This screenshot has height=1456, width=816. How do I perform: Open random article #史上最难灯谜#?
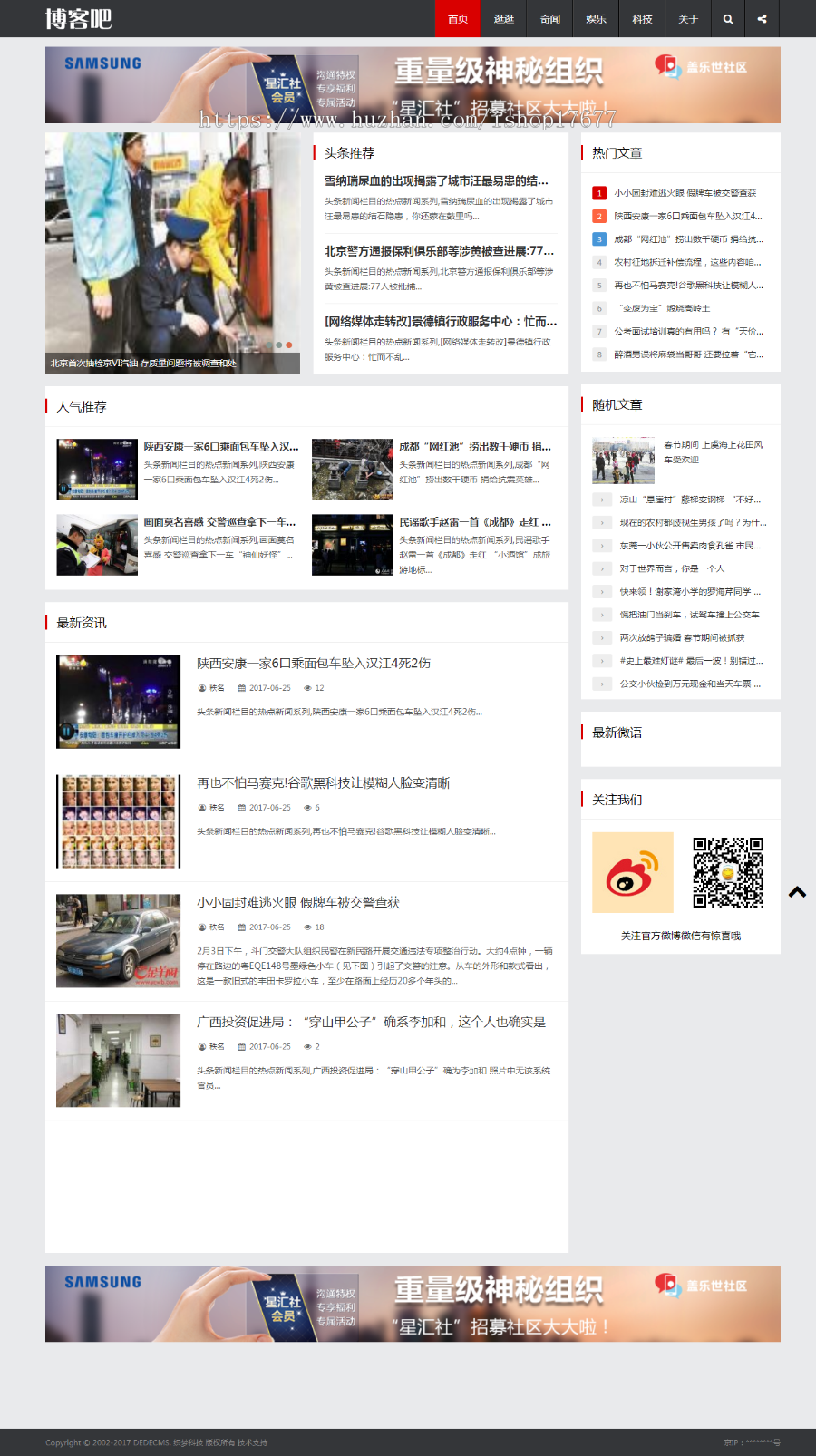tap(691, 661)
